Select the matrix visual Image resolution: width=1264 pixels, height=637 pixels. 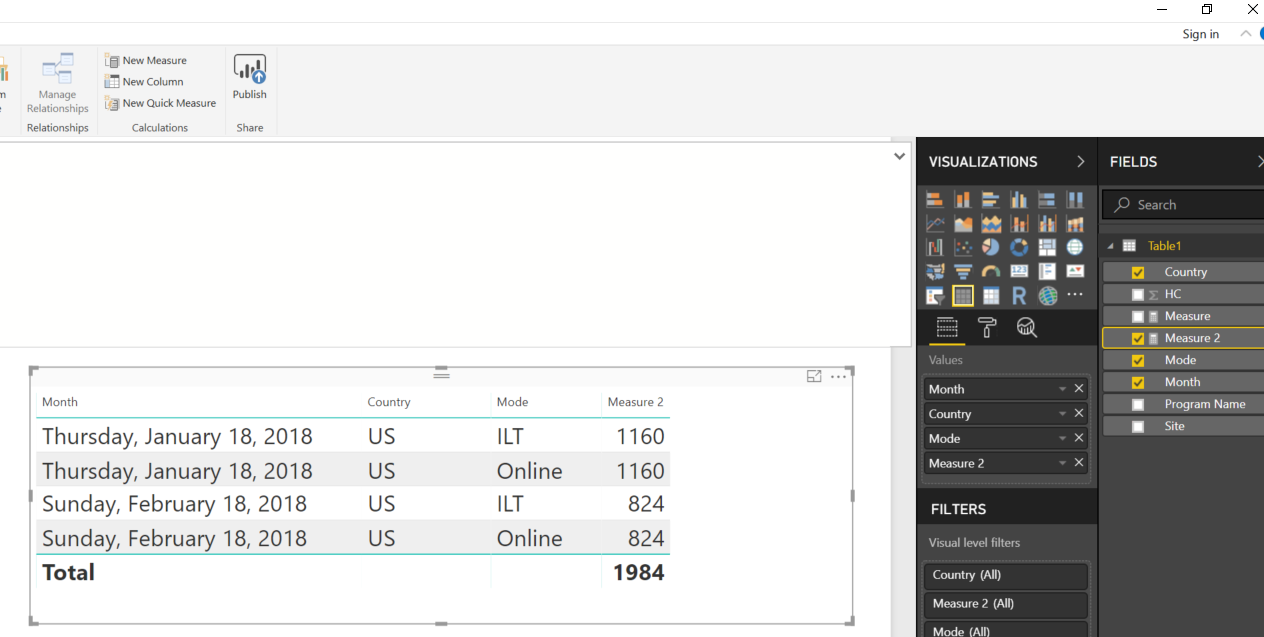[991, 296]
